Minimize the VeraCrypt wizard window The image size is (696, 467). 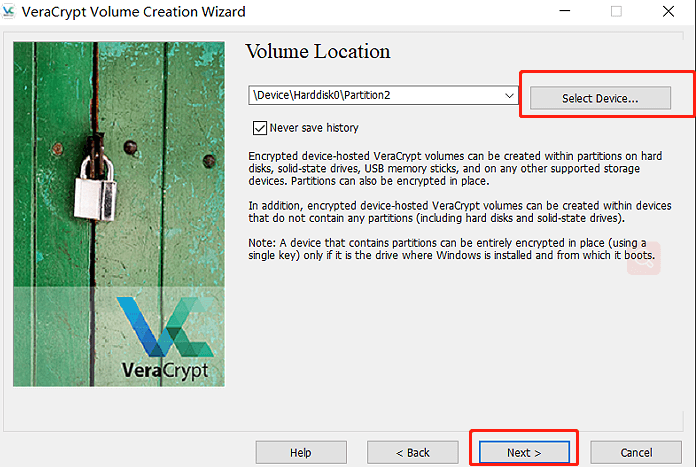[565, 11]
